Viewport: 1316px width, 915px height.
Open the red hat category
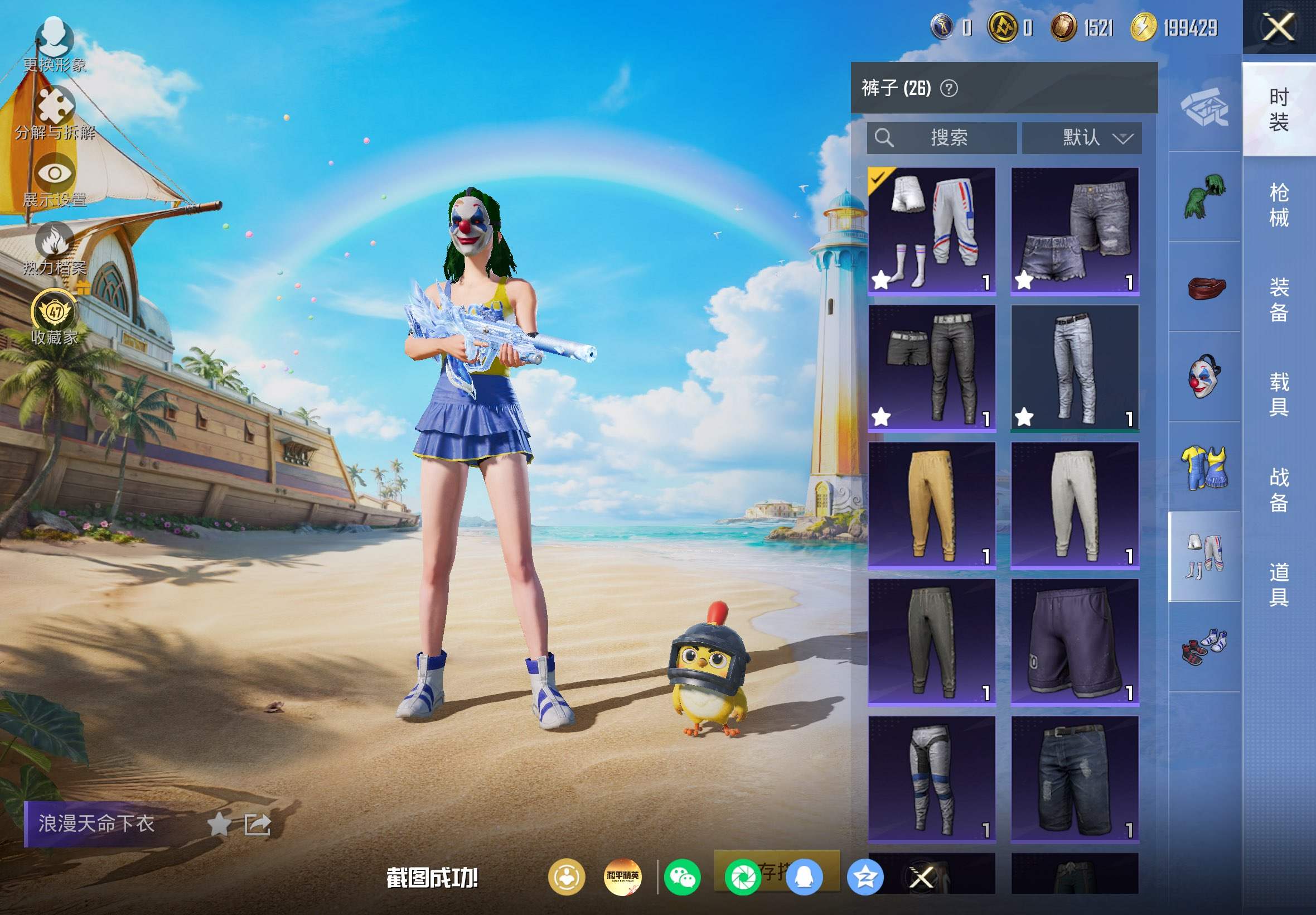pyautogui.click(x=1206, y=288)
